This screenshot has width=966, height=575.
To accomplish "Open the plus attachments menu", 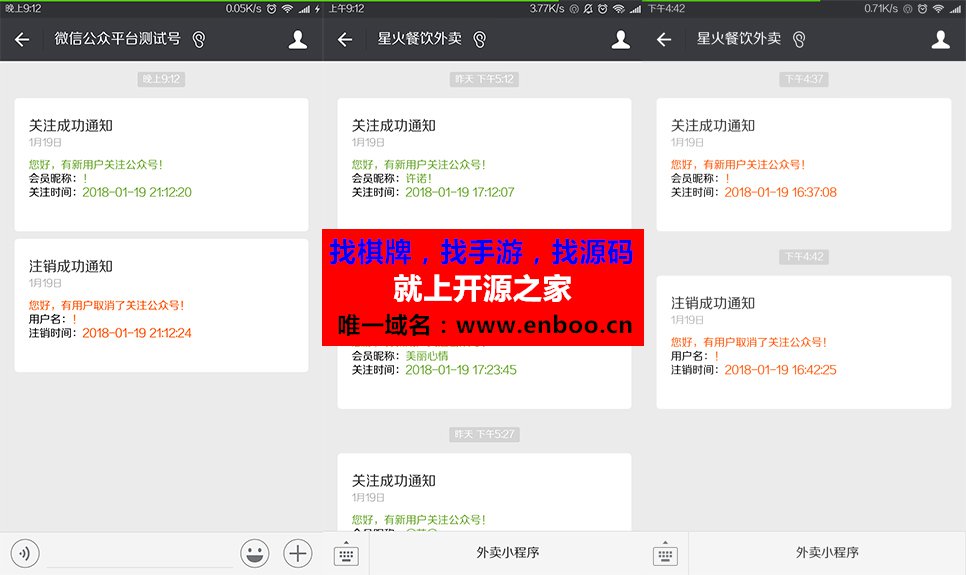I will click(298, 553).
